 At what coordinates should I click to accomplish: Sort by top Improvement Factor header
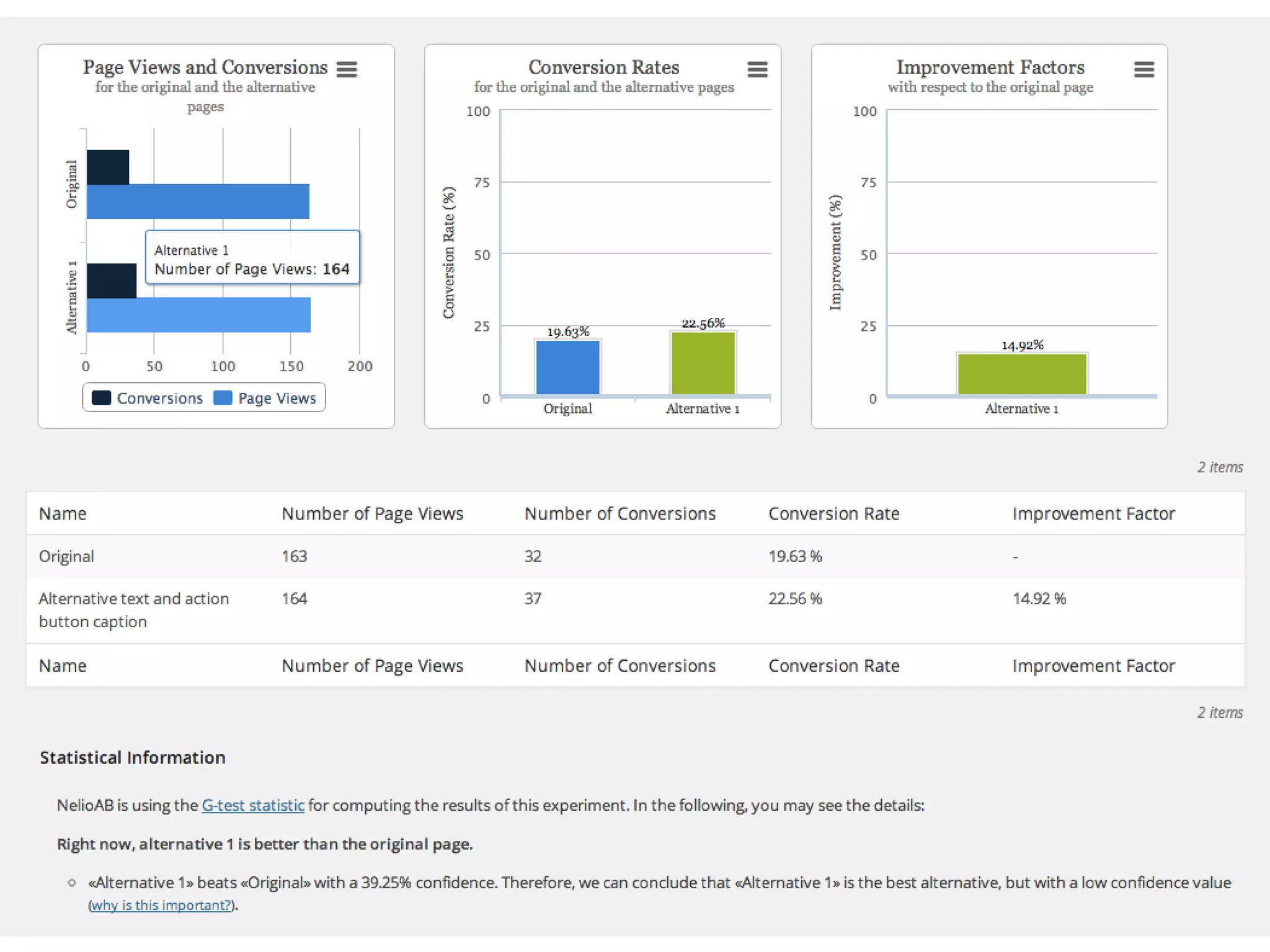tap(1093, 513)
